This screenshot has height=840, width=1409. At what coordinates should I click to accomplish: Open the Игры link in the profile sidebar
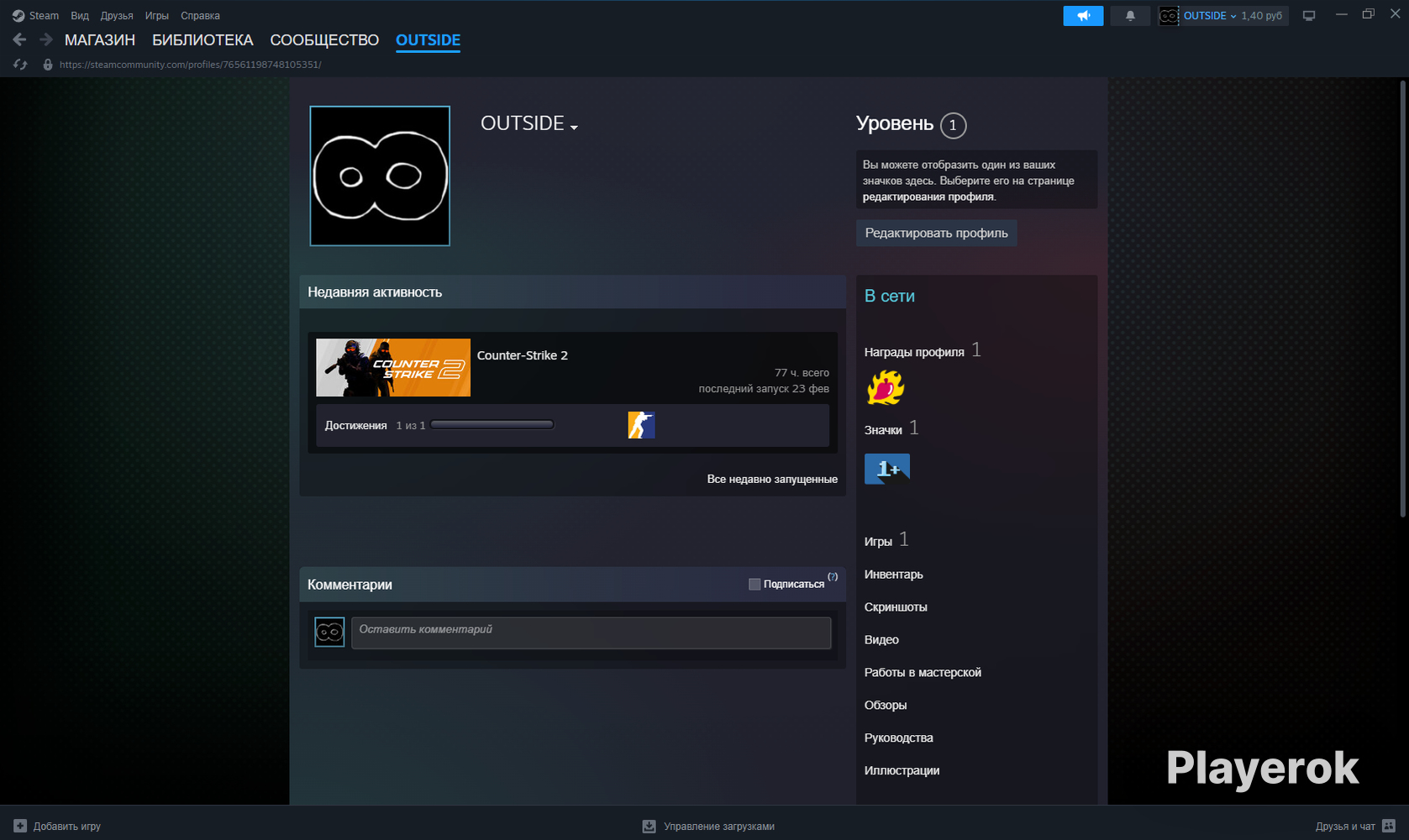coord(878,542)
